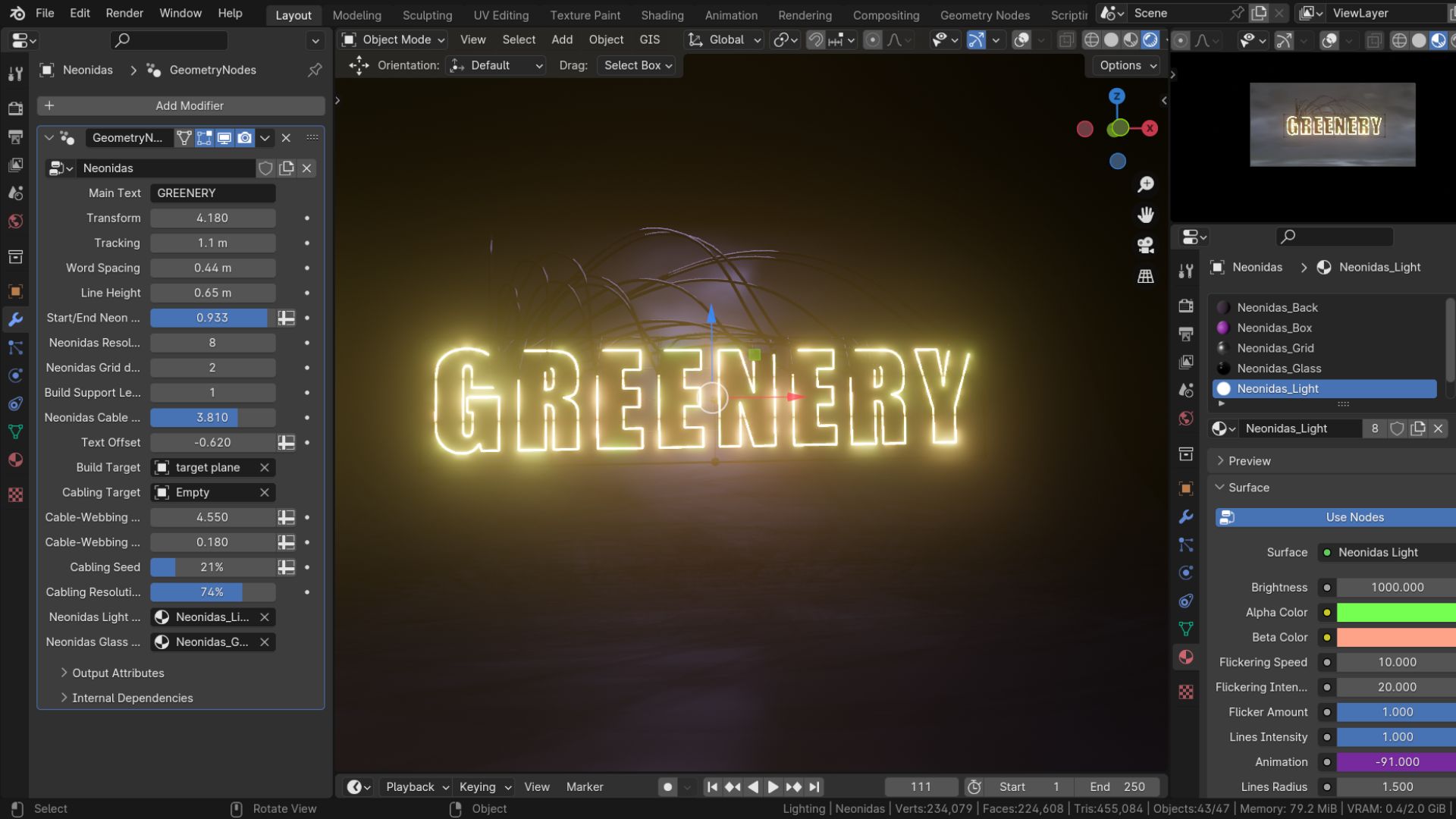This screenshot has width=1456, height=819.
Task: Switch perspective/orthographic with grid gizmo icon
Action: click(x=1145, y=276)
